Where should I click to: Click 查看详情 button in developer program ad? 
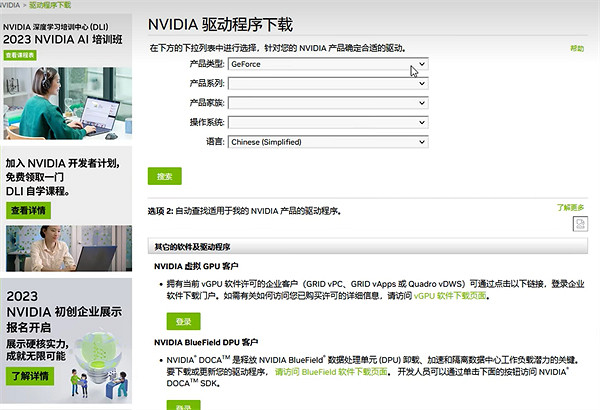[28, 211]
